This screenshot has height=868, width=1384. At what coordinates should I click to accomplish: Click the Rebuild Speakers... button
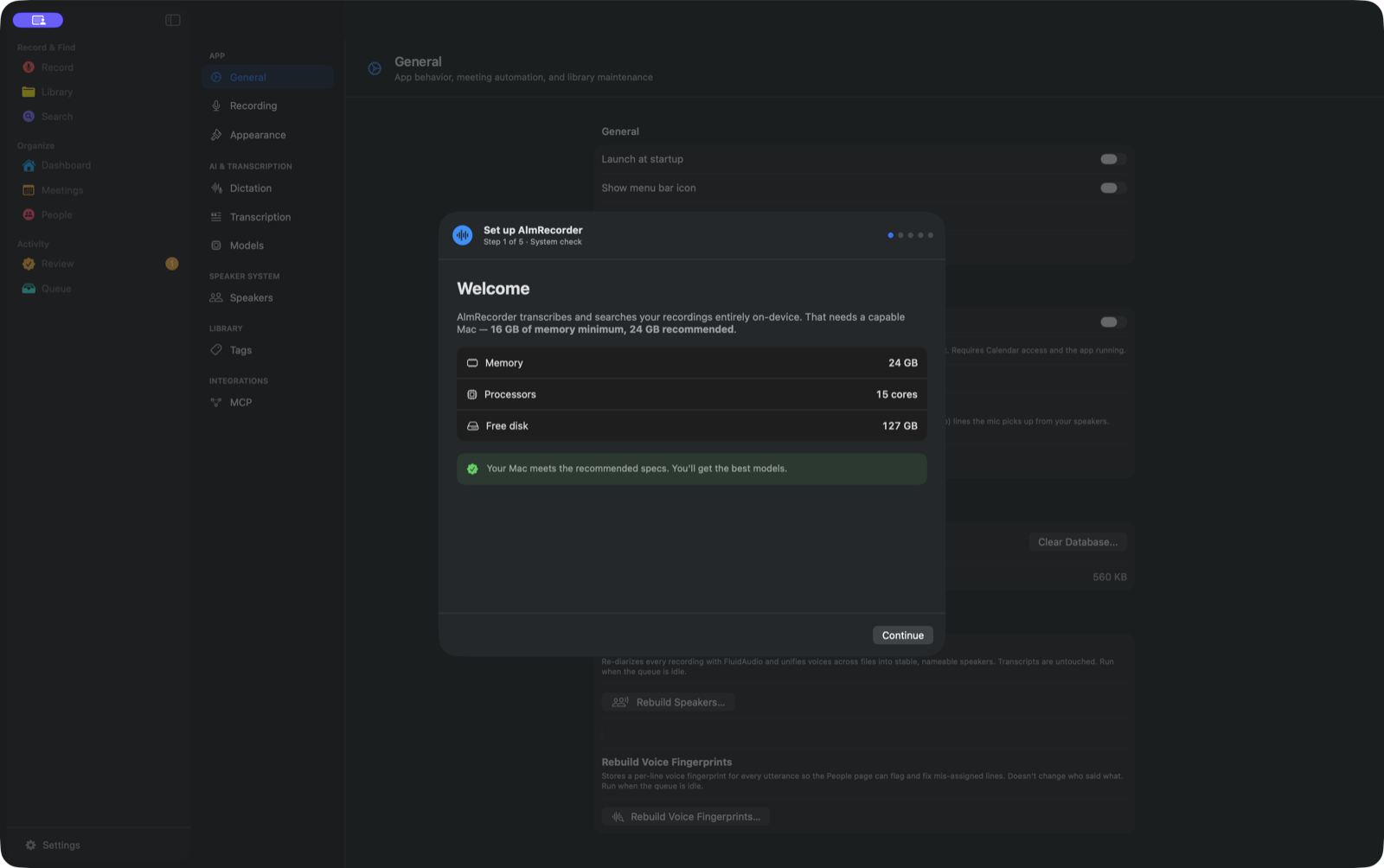[668, 702]
